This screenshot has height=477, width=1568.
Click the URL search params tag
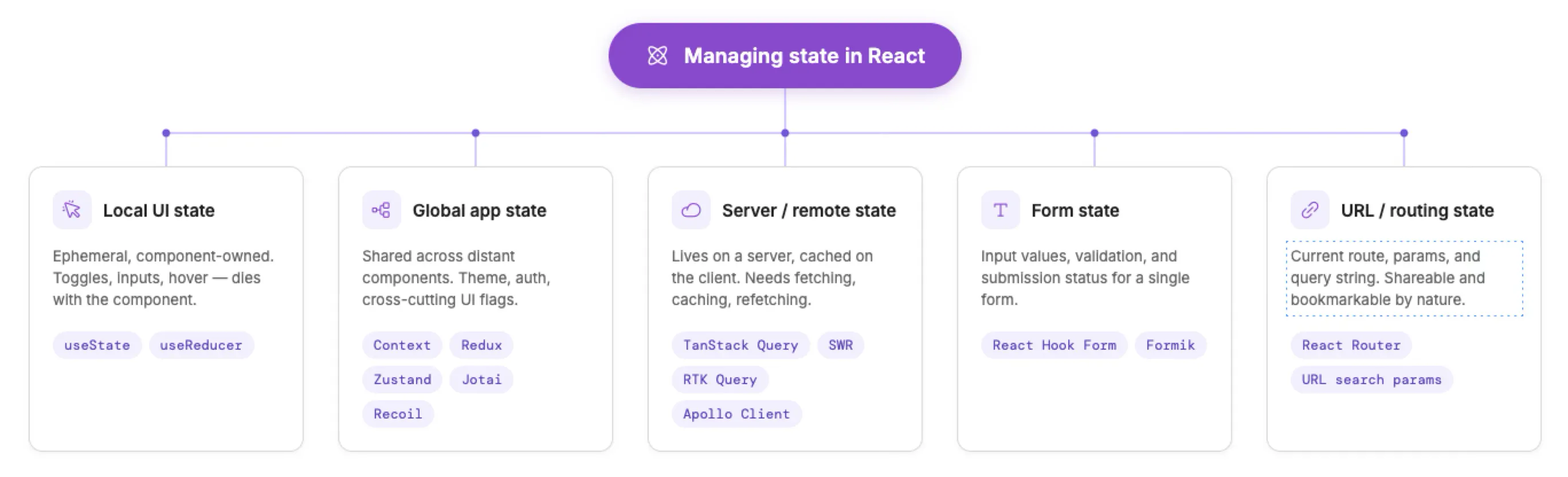coord(1372,380)
